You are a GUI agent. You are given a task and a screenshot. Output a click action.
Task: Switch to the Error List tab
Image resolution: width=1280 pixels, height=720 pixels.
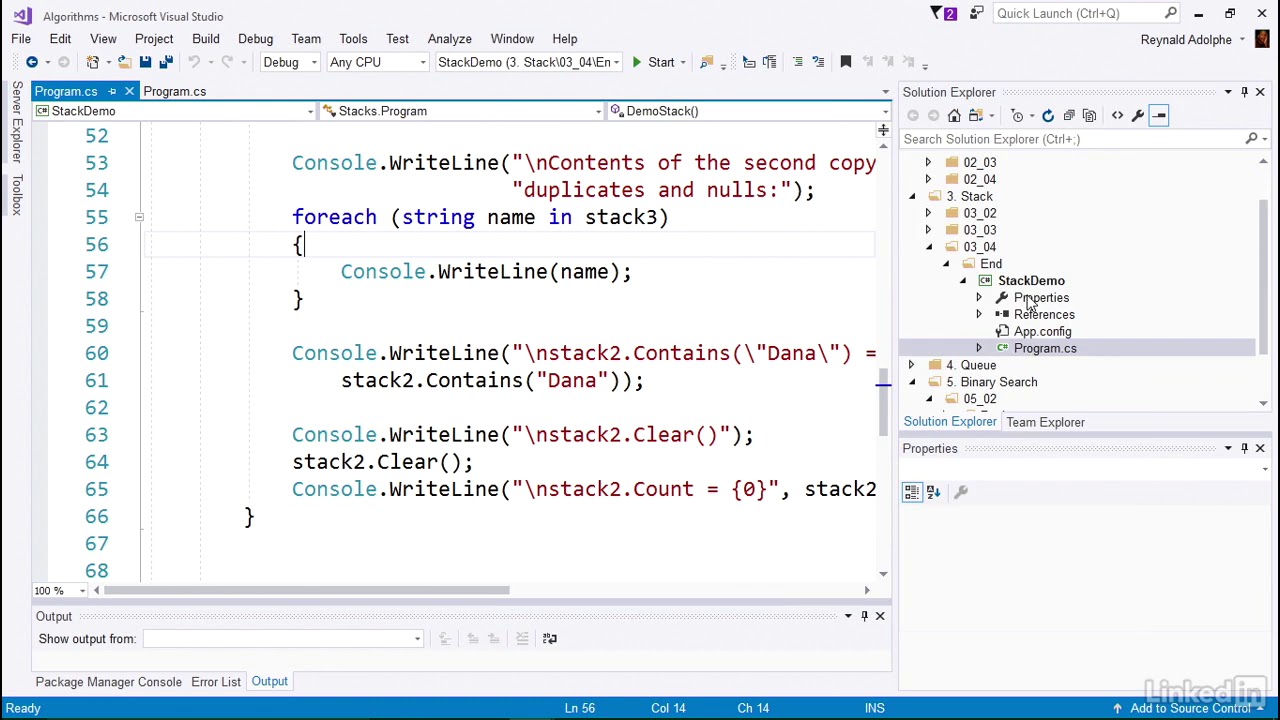pos(216,682)
